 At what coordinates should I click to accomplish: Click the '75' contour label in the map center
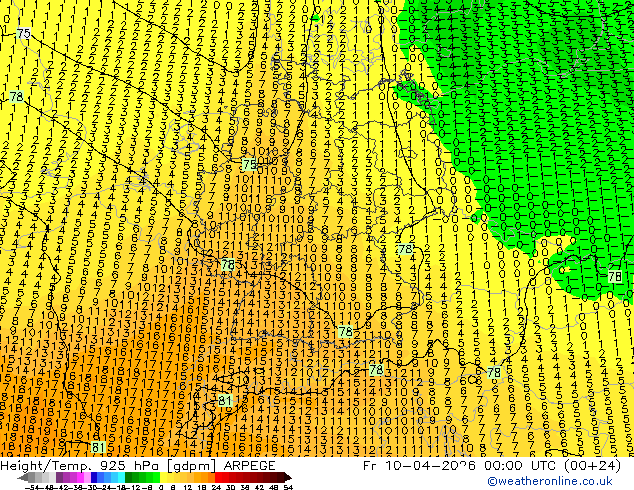[249, 165]
